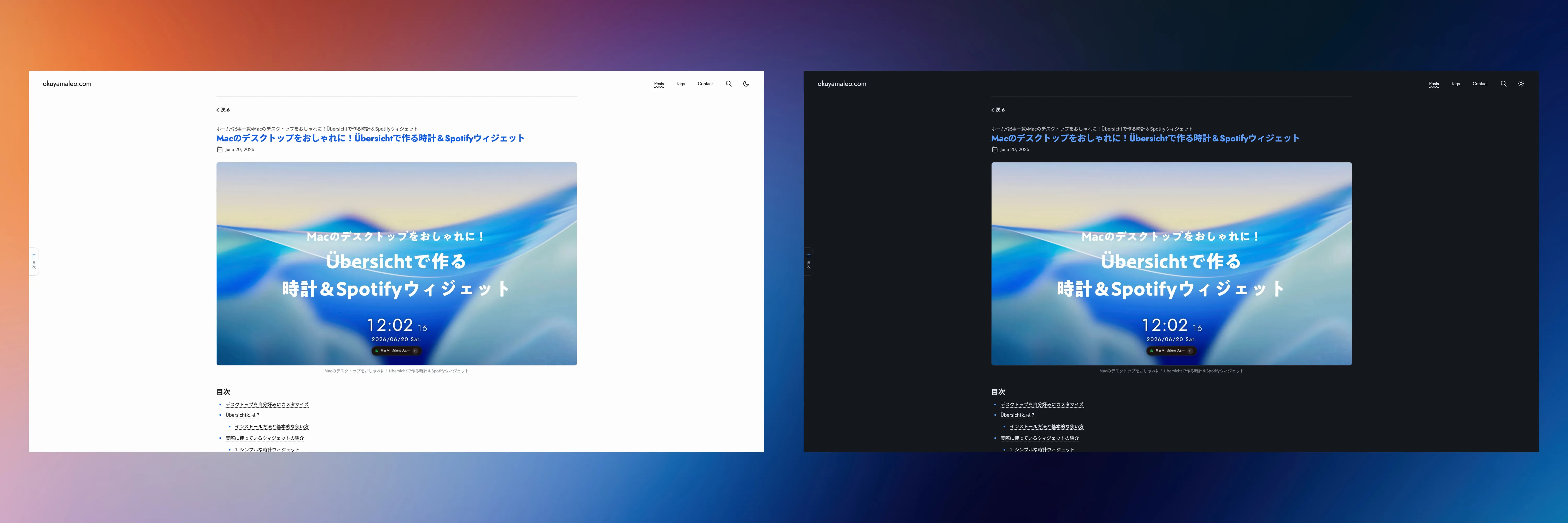Open the article hero image in the light window
Viewport: 1568px width, 523px height.
tap(397, 264)
